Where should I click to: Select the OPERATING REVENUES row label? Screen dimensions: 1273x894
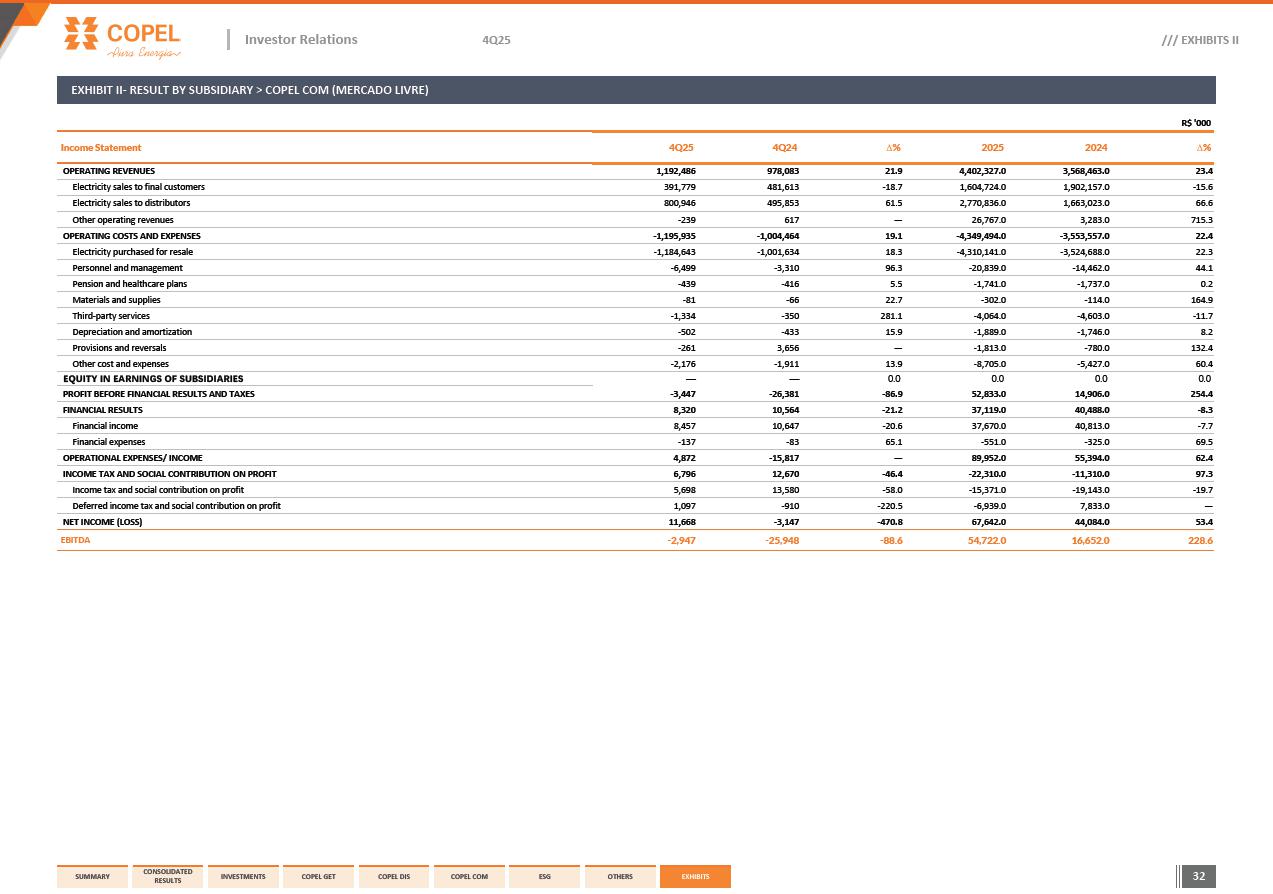109,171
